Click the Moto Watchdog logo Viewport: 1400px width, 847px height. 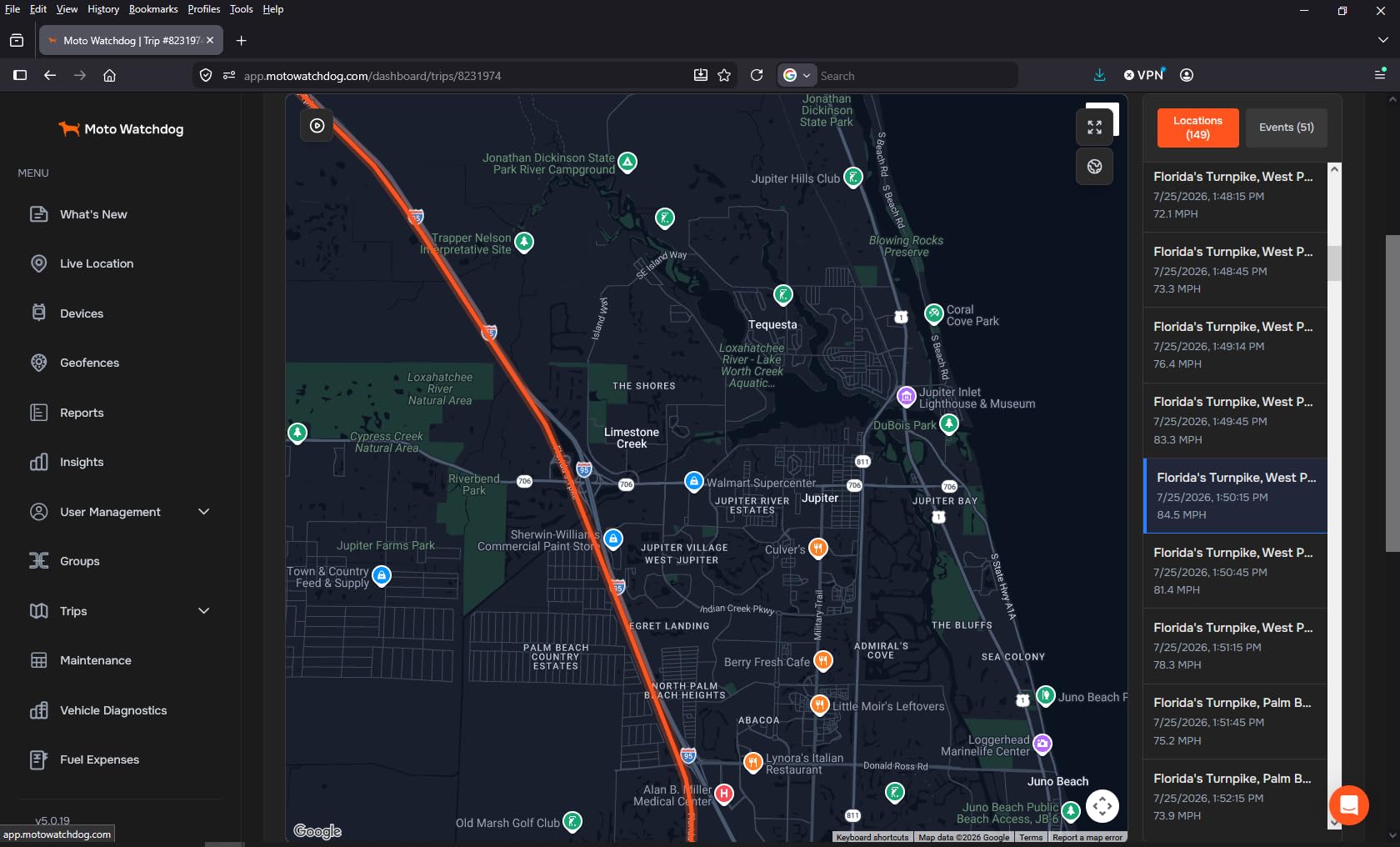click(x=121, y=129)
